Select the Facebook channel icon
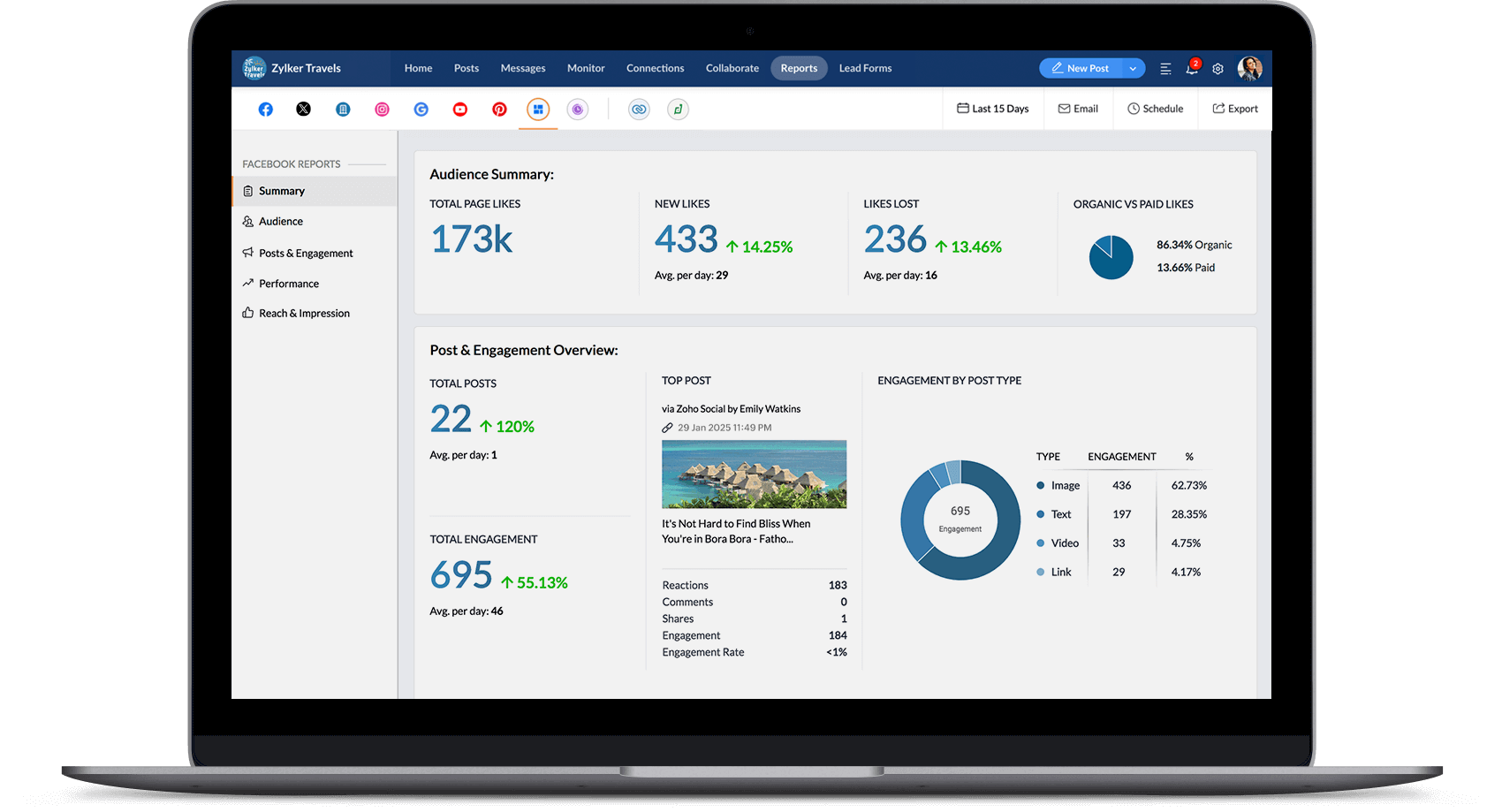The image size is (1502, 812). click(x=265, y=109)
